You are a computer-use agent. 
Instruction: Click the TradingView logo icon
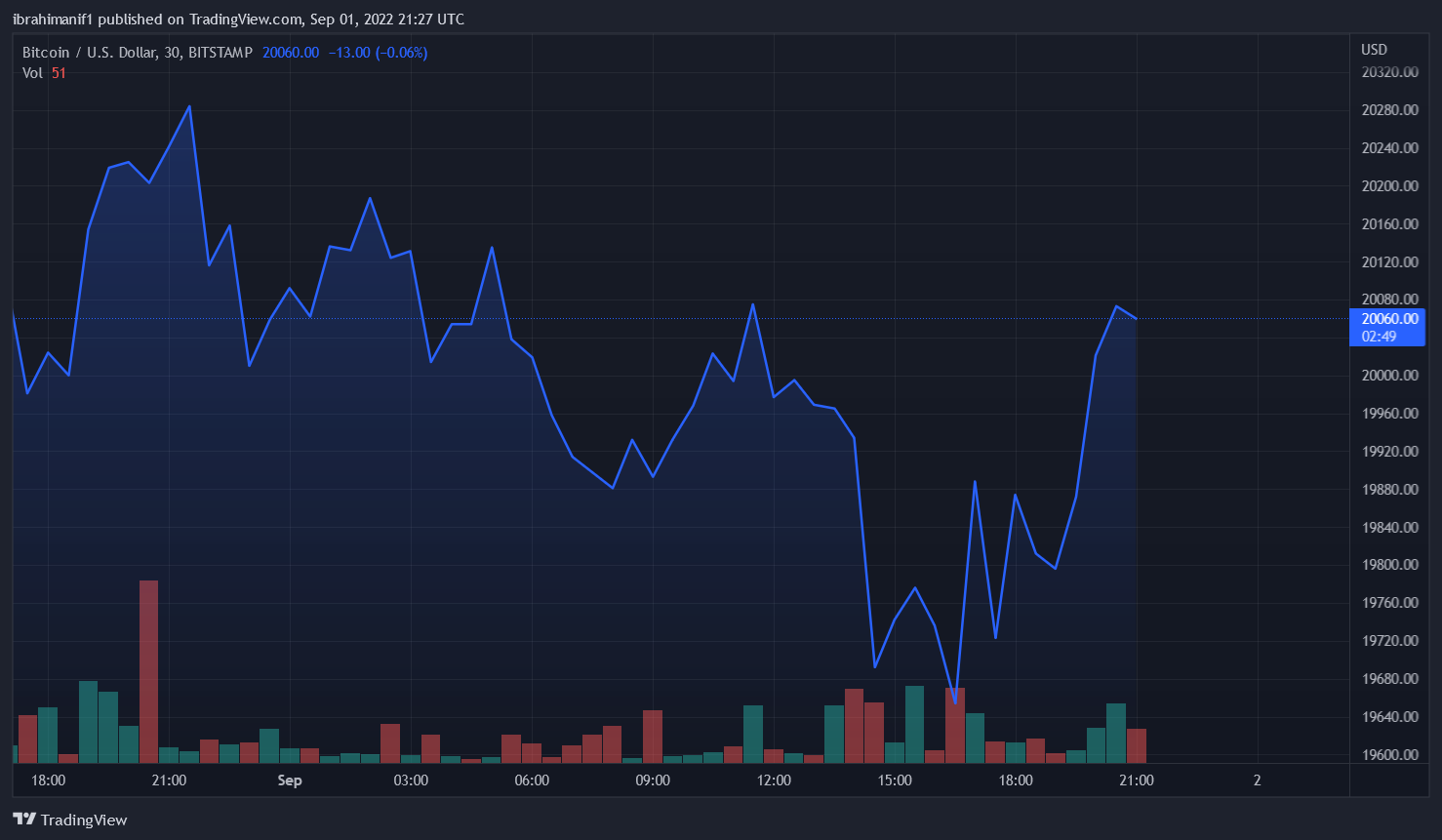(24, 820)
